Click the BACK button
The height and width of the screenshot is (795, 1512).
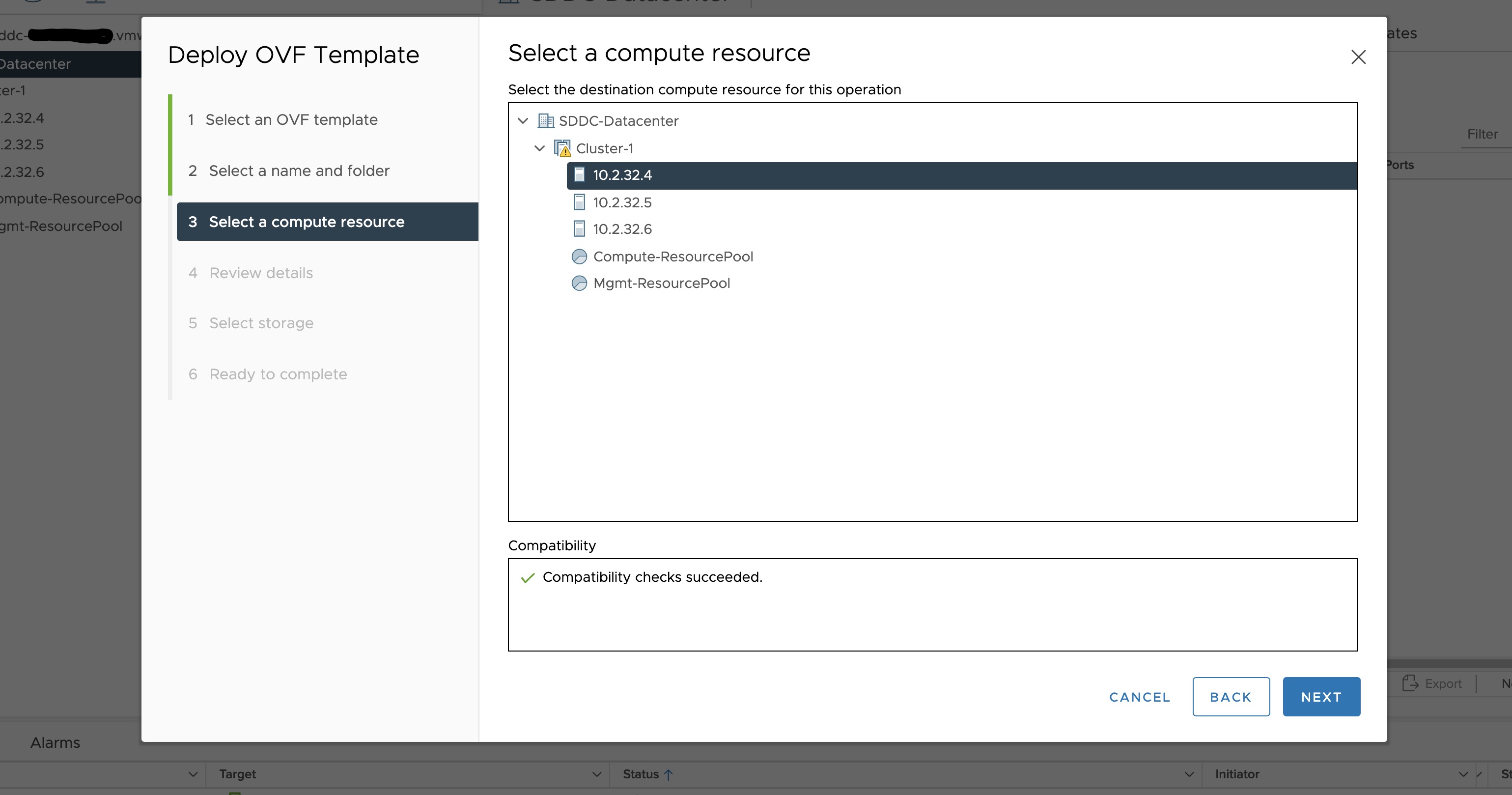point(1230,697)
